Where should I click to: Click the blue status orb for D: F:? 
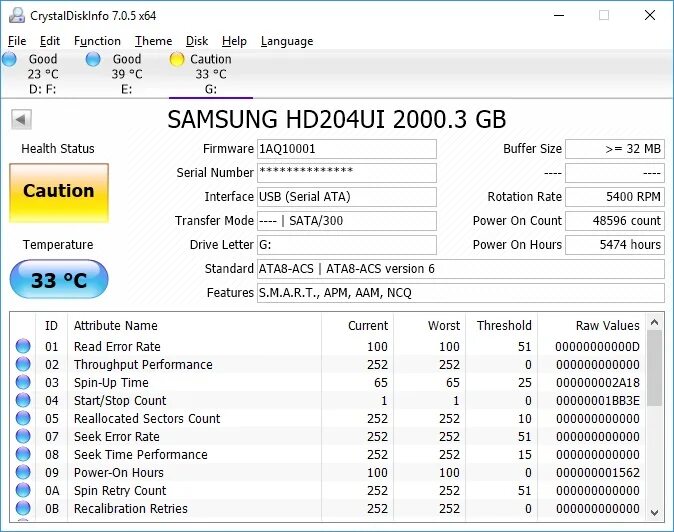(x=9, y=59)
